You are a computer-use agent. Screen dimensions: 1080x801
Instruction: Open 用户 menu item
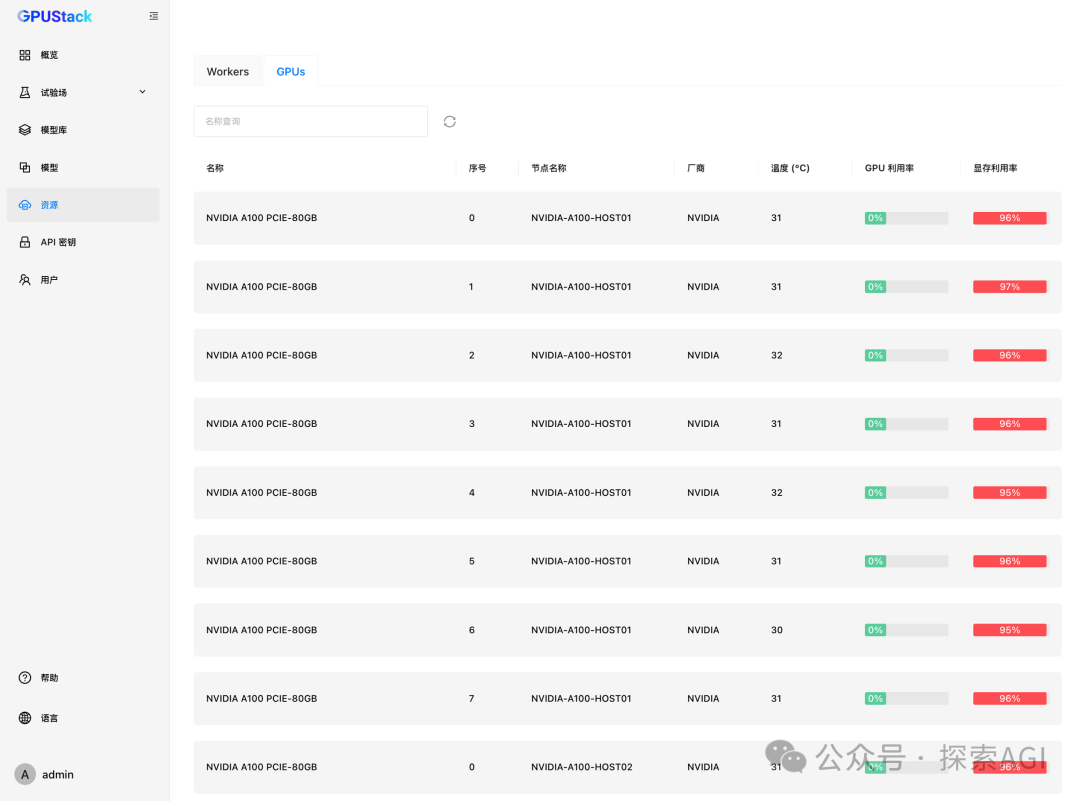pos(83,280)
